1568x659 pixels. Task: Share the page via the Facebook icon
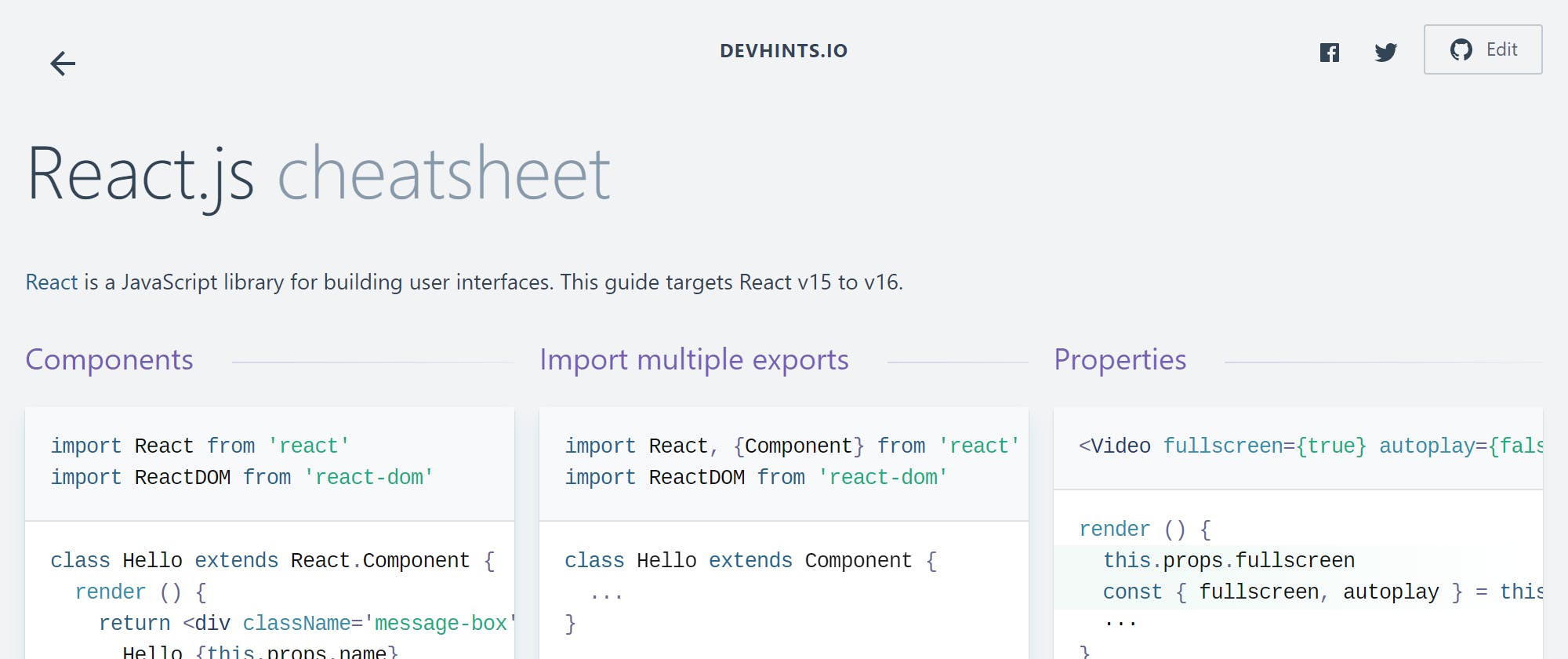1330,53
